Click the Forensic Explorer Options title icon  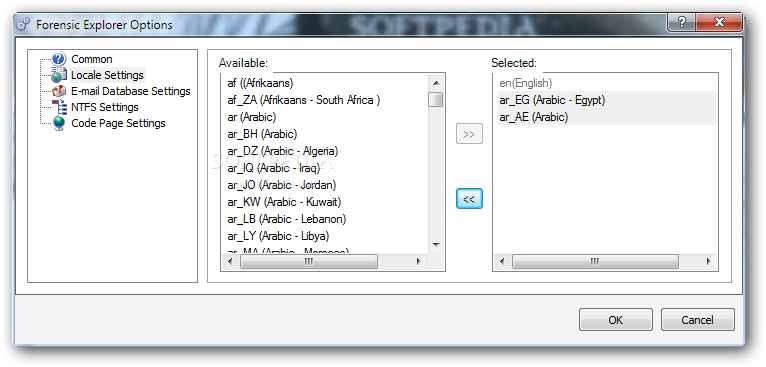pos(23,25)
